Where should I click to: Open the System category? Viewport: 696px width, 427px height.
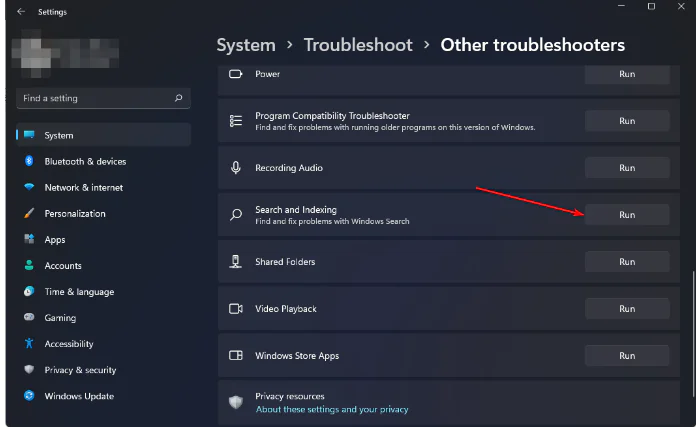pos(103,135)
